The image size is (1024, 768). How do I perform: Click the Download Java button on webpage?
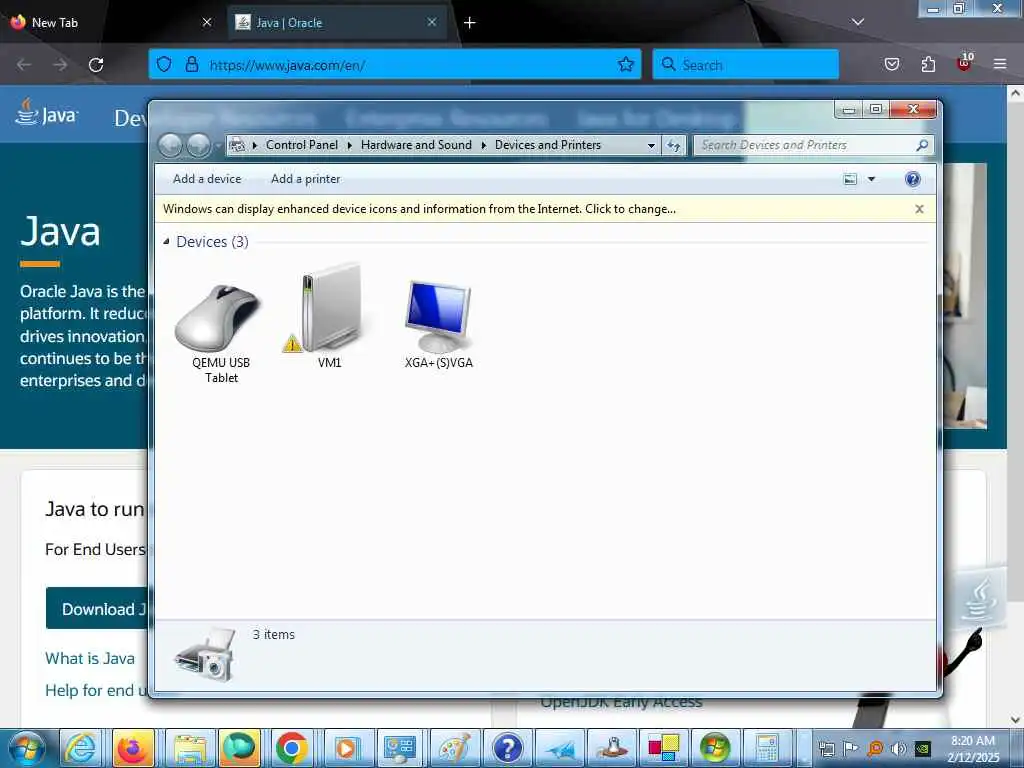coord(99,608)
